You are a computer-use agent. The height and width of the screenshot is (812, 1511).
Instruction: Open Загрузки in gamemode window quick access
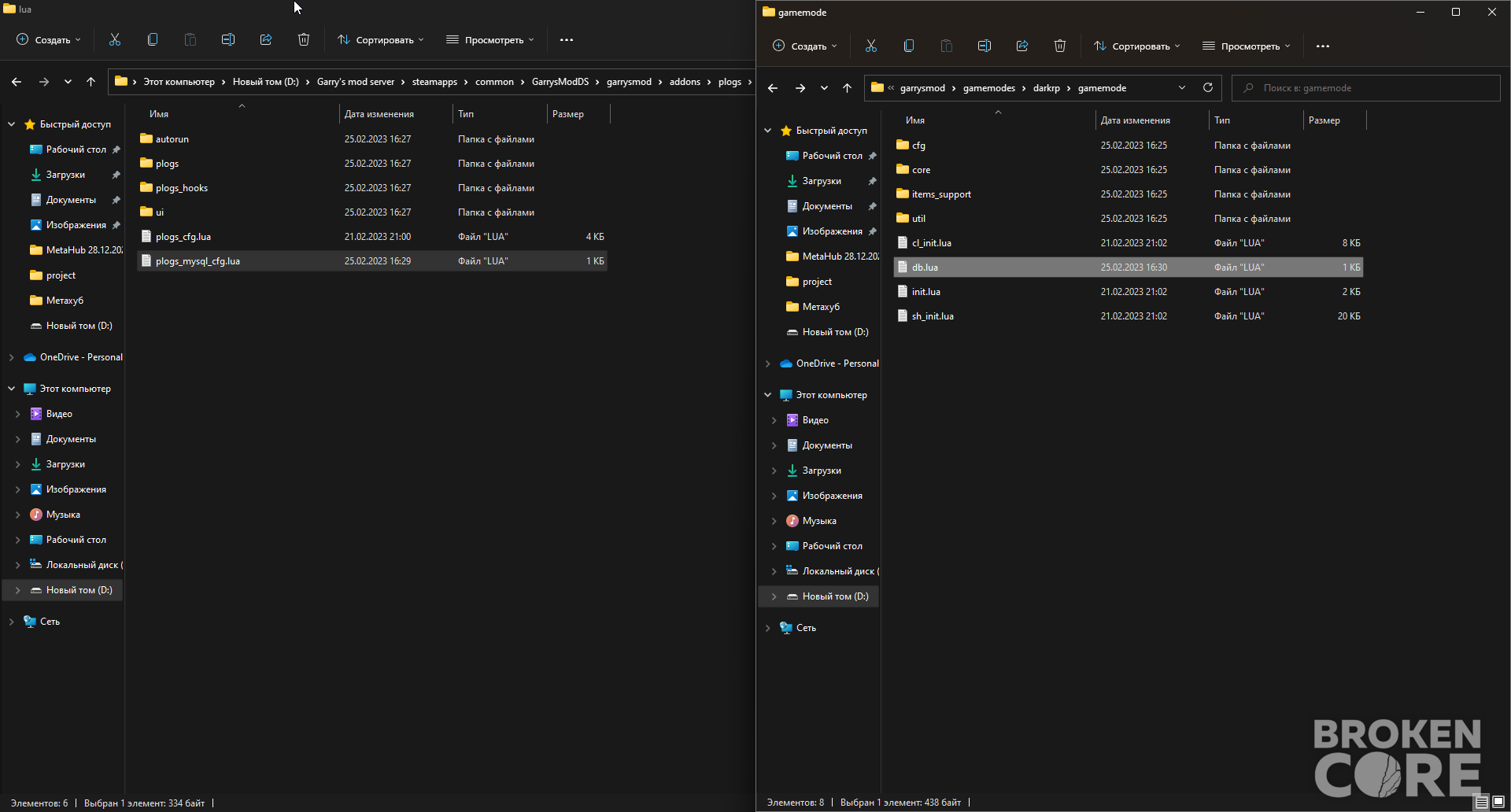pyautogui.click(x=822, y=181)
